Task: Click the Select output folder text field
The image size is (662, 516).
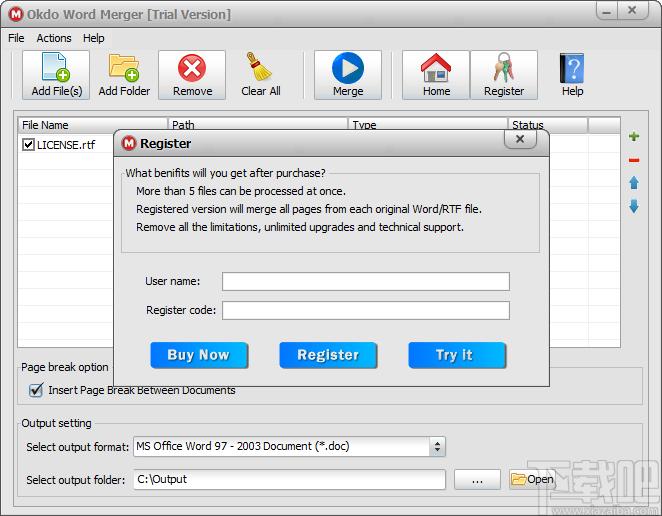Action: tap(289, 479)
